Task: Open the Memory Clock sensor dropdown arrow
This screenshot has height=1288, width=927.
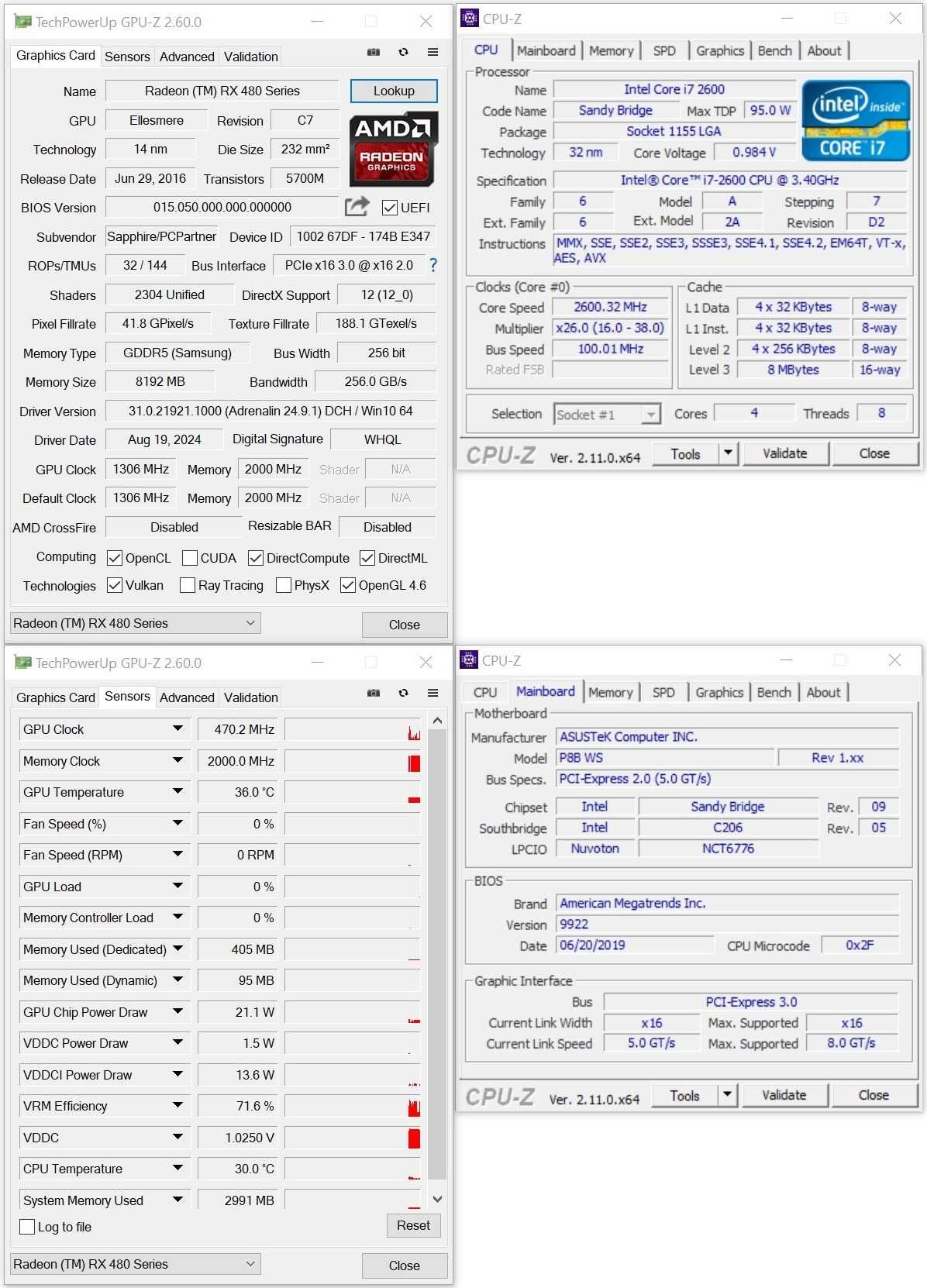Action: coord(177,761)
